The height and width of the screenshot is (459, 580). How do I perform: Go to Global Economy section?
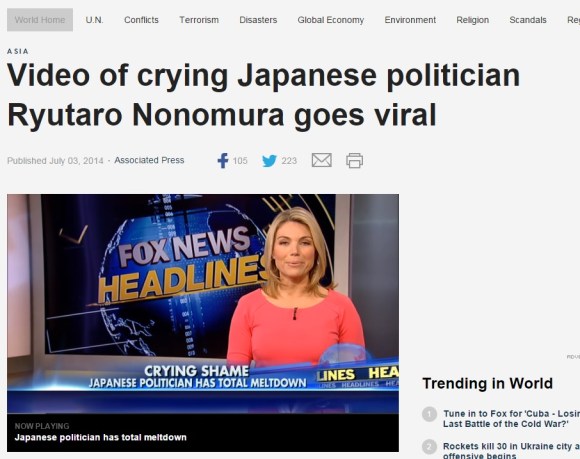[x=331, y=20]
